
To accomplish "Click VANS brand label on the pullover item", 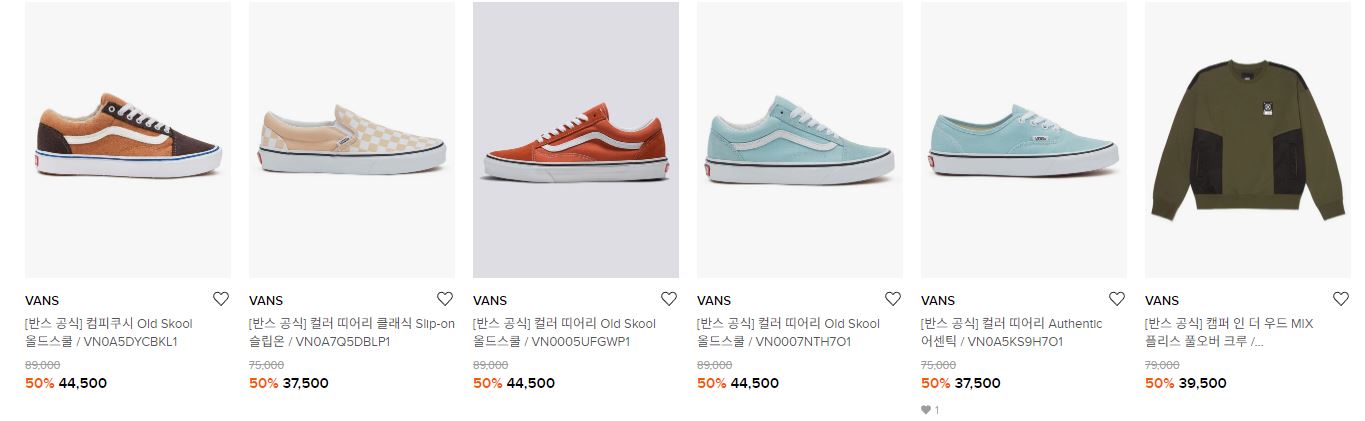I will coord(1162,300).
